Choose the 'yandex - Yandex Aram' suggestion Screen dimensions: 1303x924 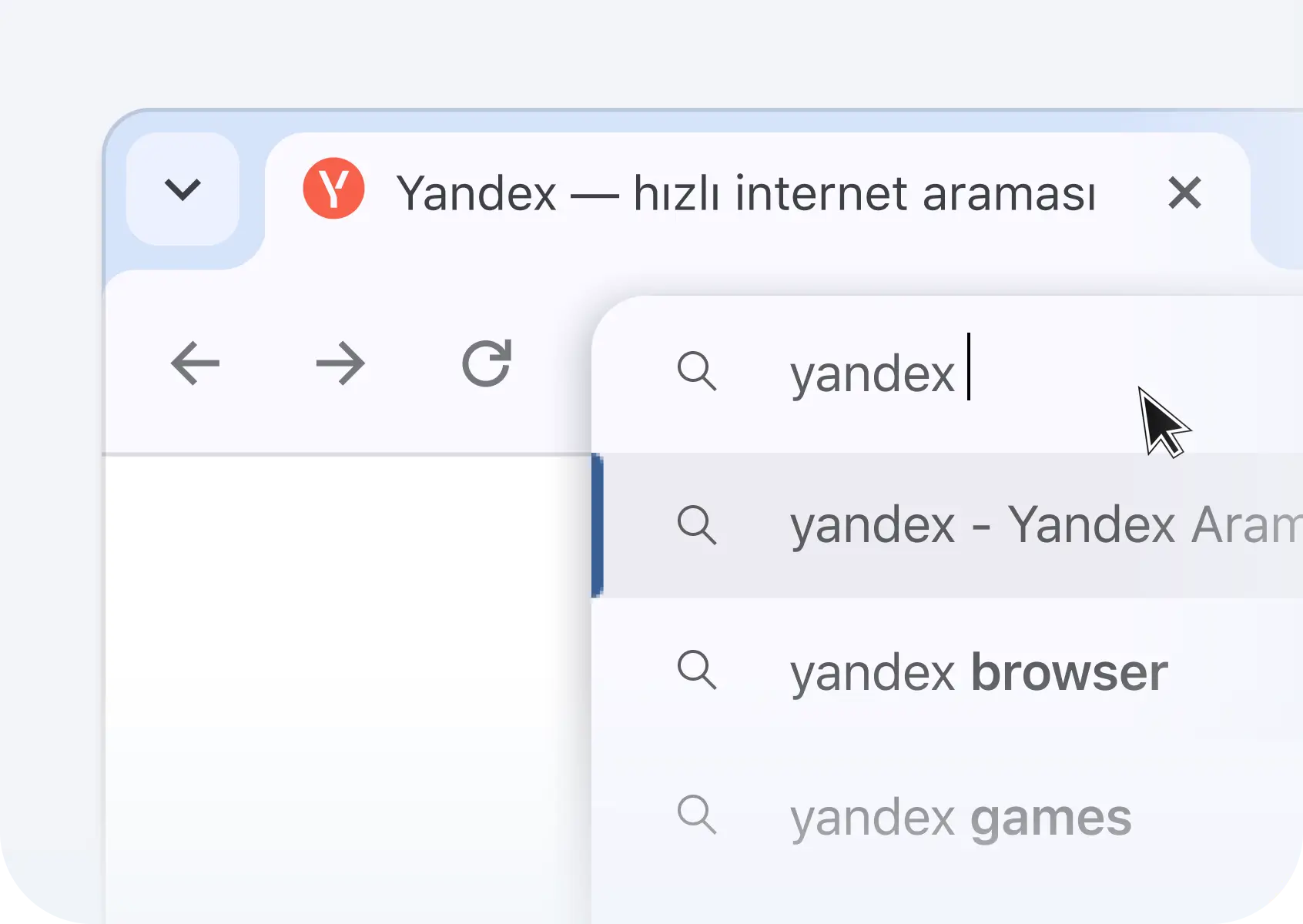pos(947,525)
